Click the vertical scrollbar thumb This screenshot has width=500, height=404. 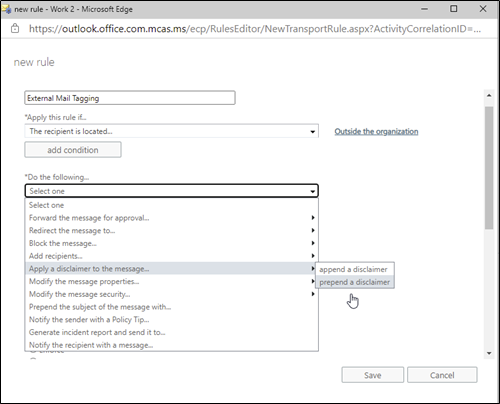[x=489, y=168]
